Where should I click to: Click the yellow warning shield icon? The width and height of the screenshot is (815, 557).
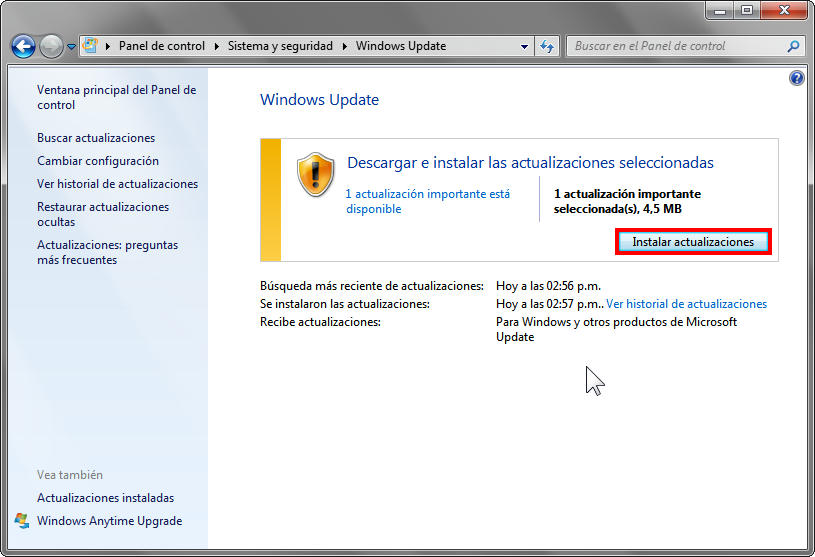pos(316,175)
